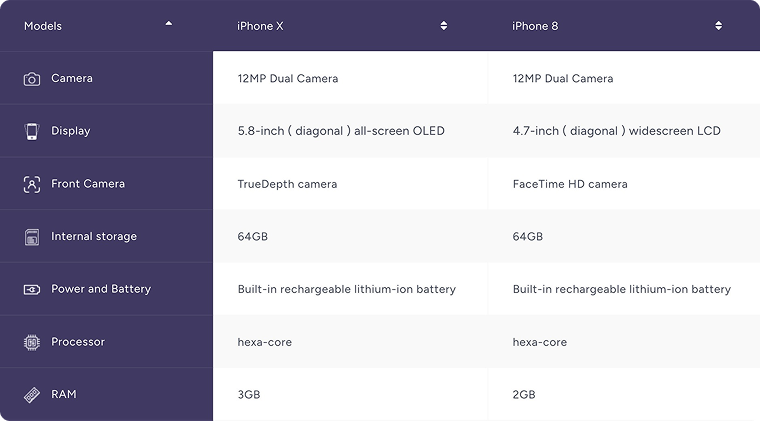Click the iPhone X column header

(260, 26)
